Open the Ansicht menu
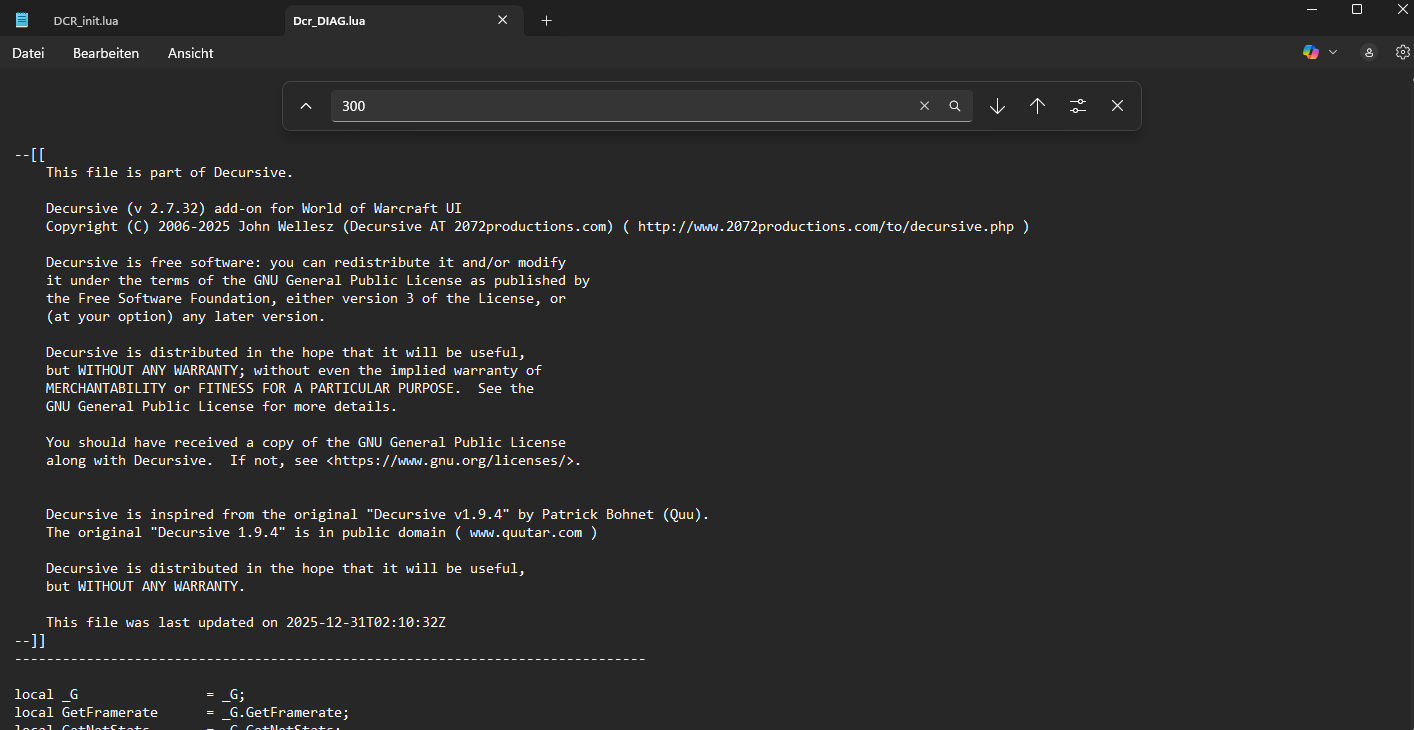Viewport: 1414px width, 730px height. click(190, 53)
